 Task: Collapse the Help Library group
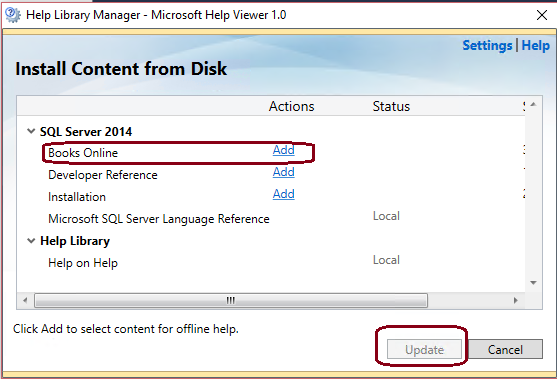pyautogui.click(x=31, y=241)
